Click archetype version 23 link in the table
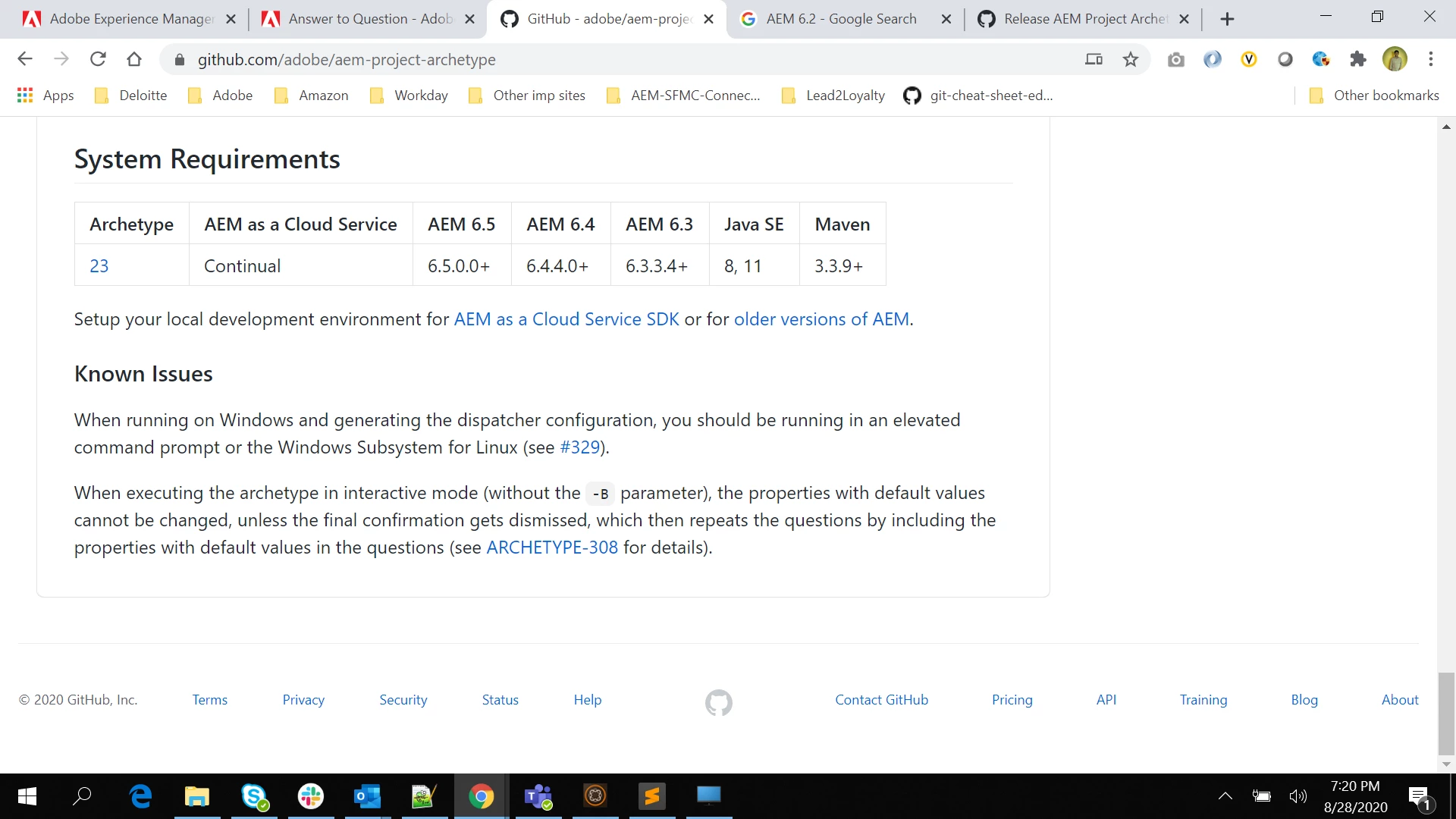Screen dimensions: 1456x819 [99, 266]
